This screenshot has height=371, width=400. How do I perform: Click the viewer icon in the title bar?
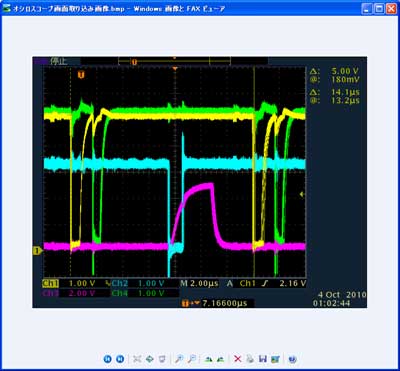[6, 9]
